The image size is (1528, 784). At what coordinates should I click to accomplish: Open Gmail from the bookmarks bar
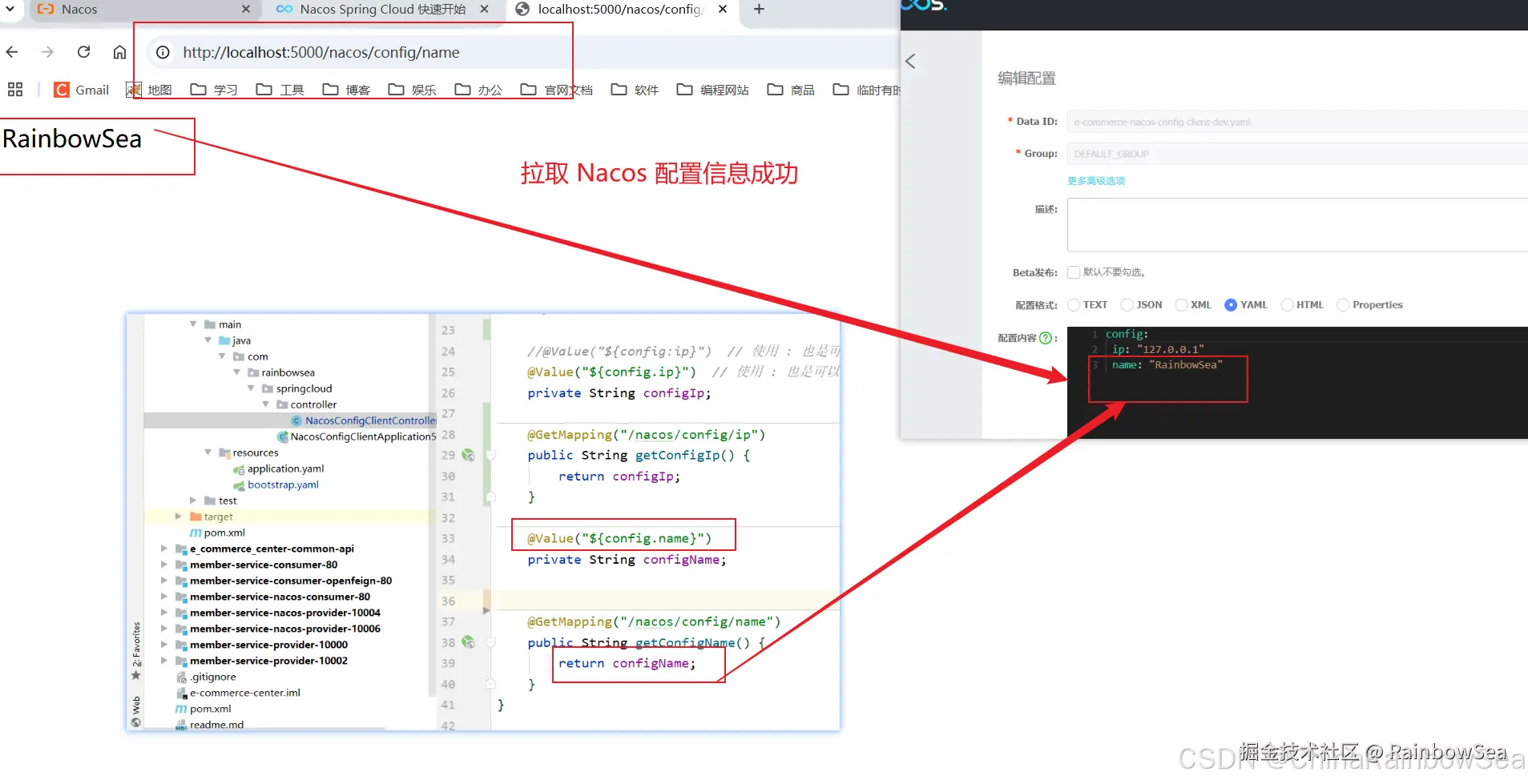tap(80, 90)
